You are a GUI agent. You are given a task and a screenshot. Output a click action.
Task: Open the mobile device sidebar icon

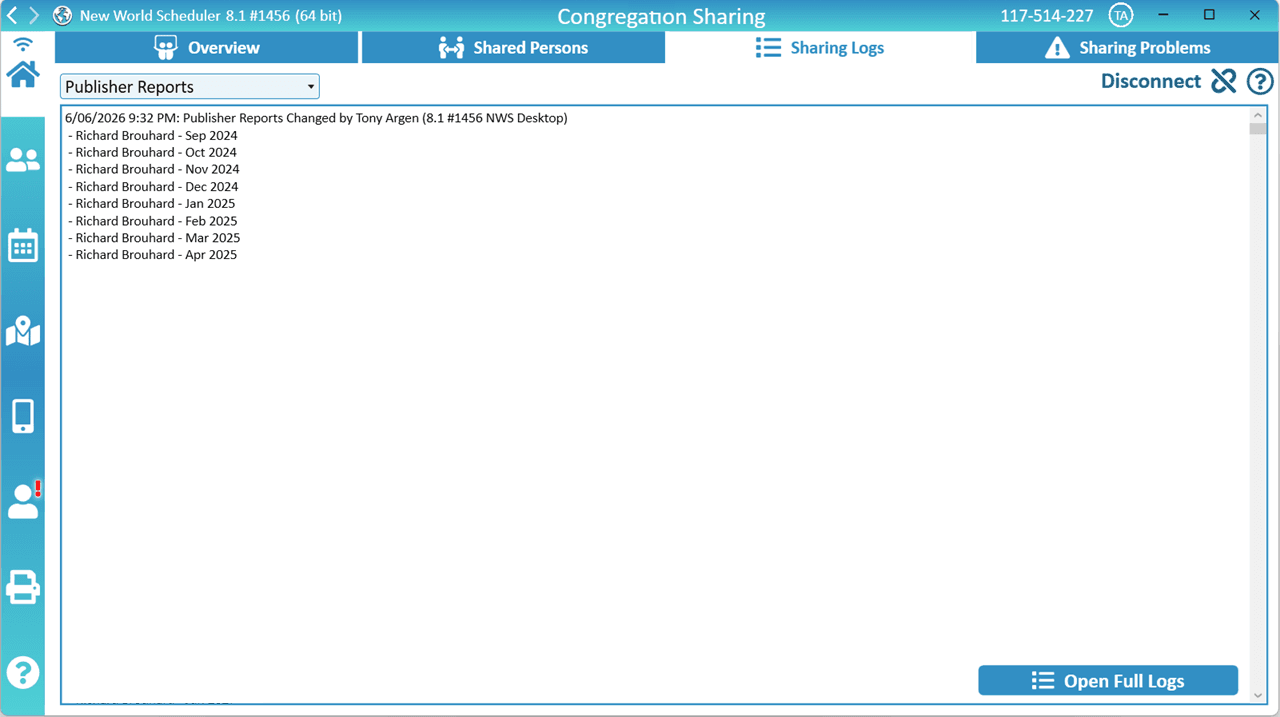[23, 416]
